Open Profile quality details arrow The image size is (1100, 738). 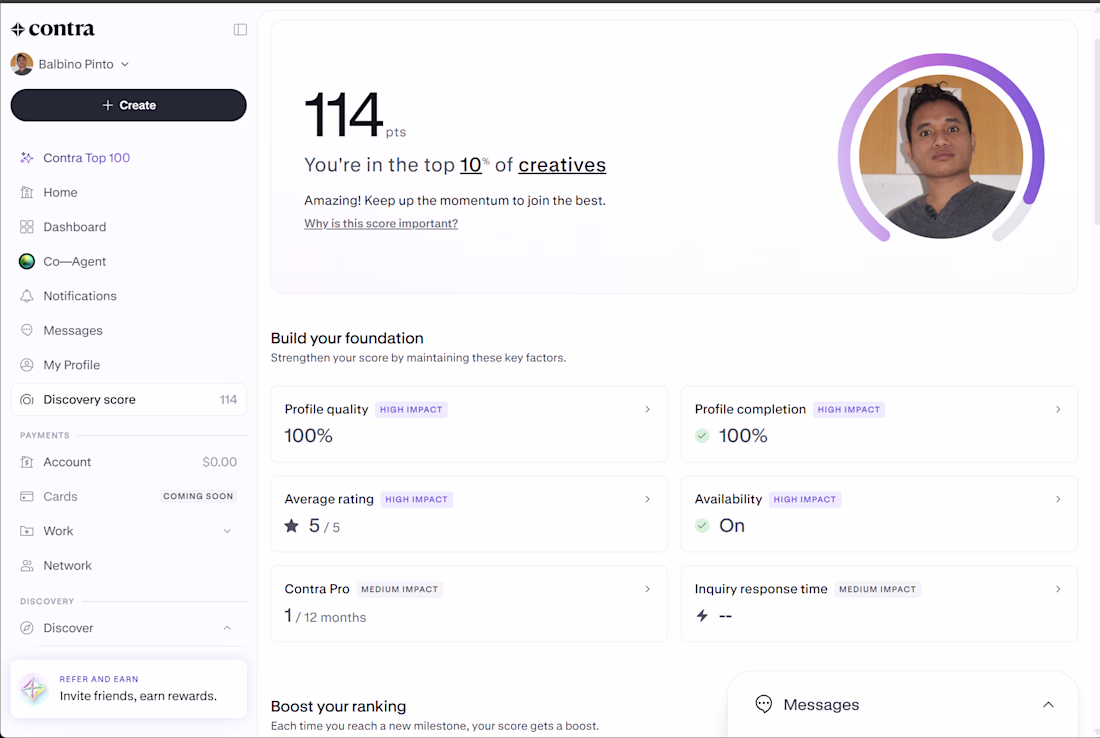click(x=648, y=409)
